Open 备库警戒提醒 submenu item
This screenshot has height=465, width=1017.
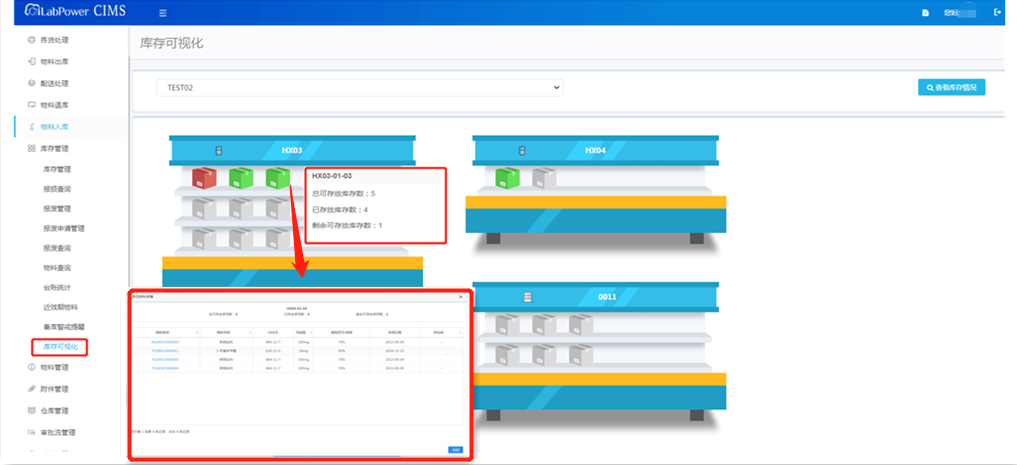(x=64, y=327)
